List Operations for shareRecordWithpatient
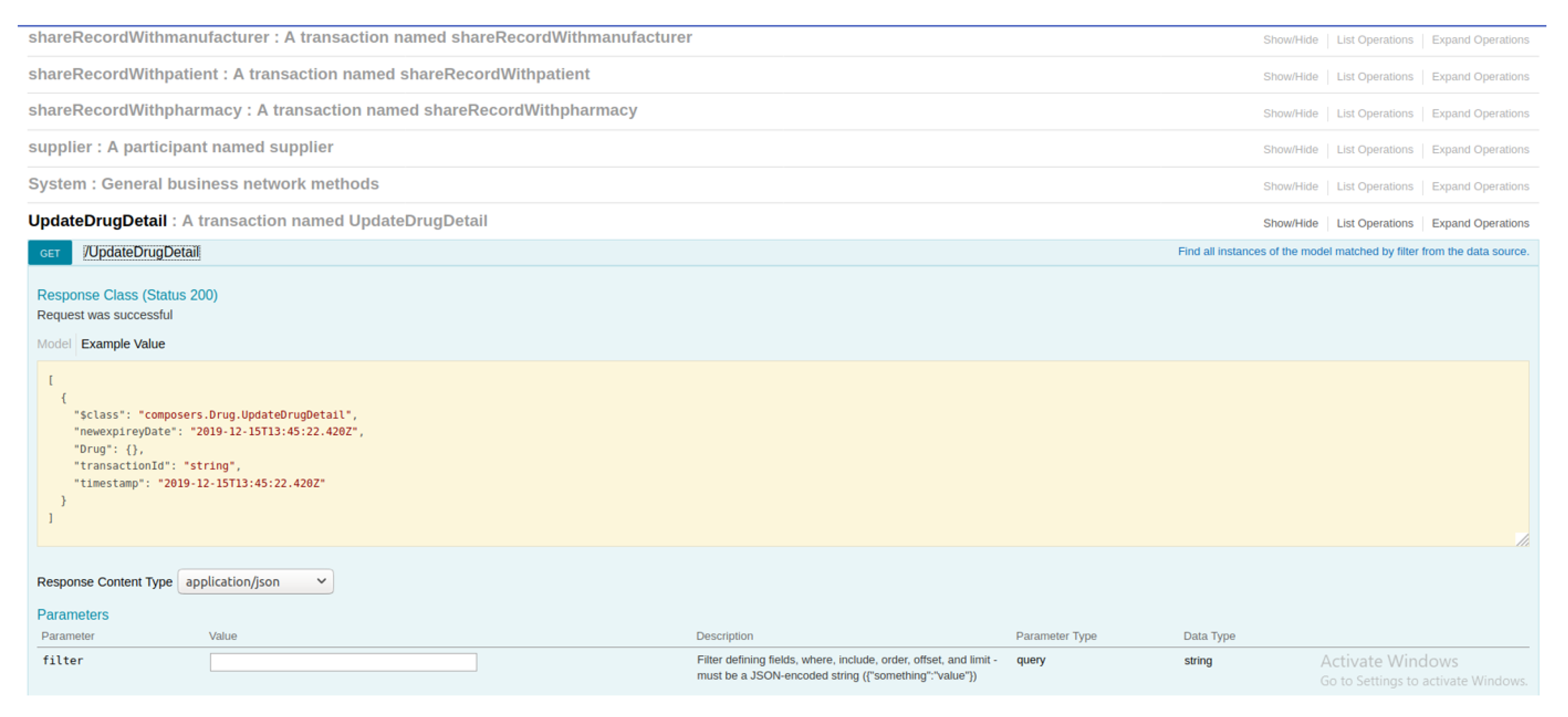The height and width of the screenshot is (717, 1568). (1374, 77)
